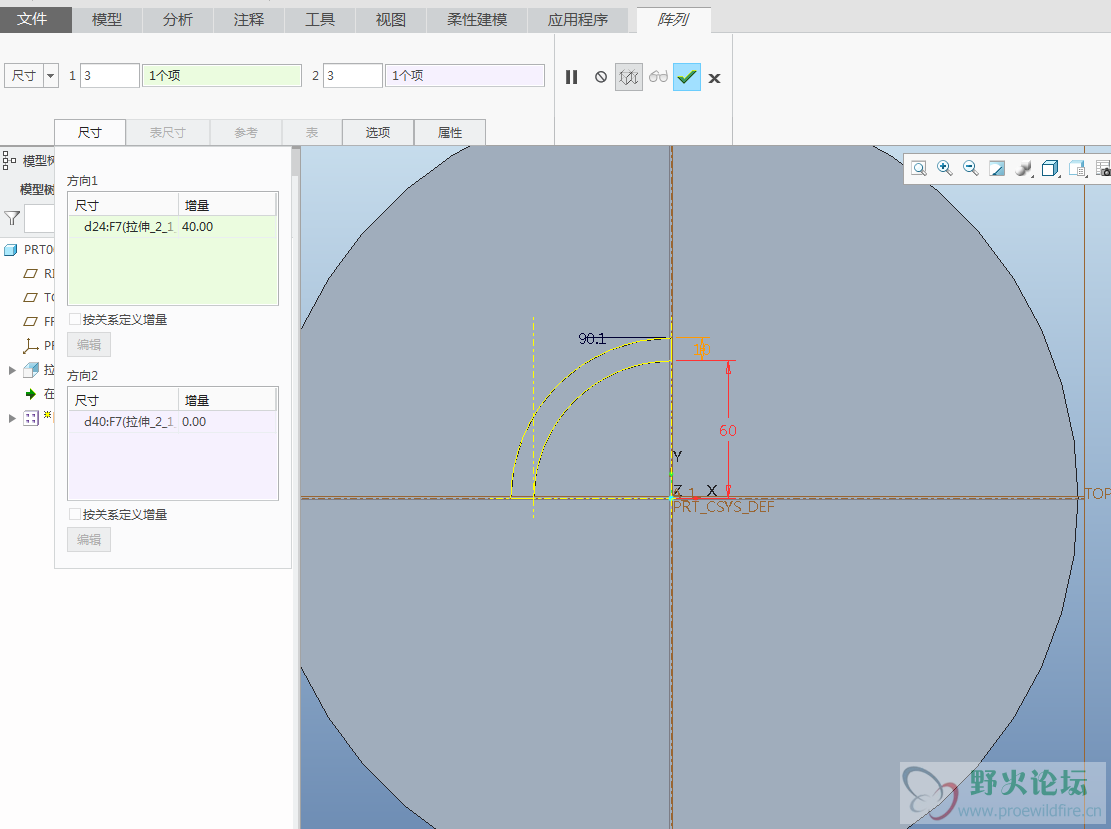The image size is (1111, 829).
Task: Select the PRT0 part cube icon
Action: [x=11, y=249]
